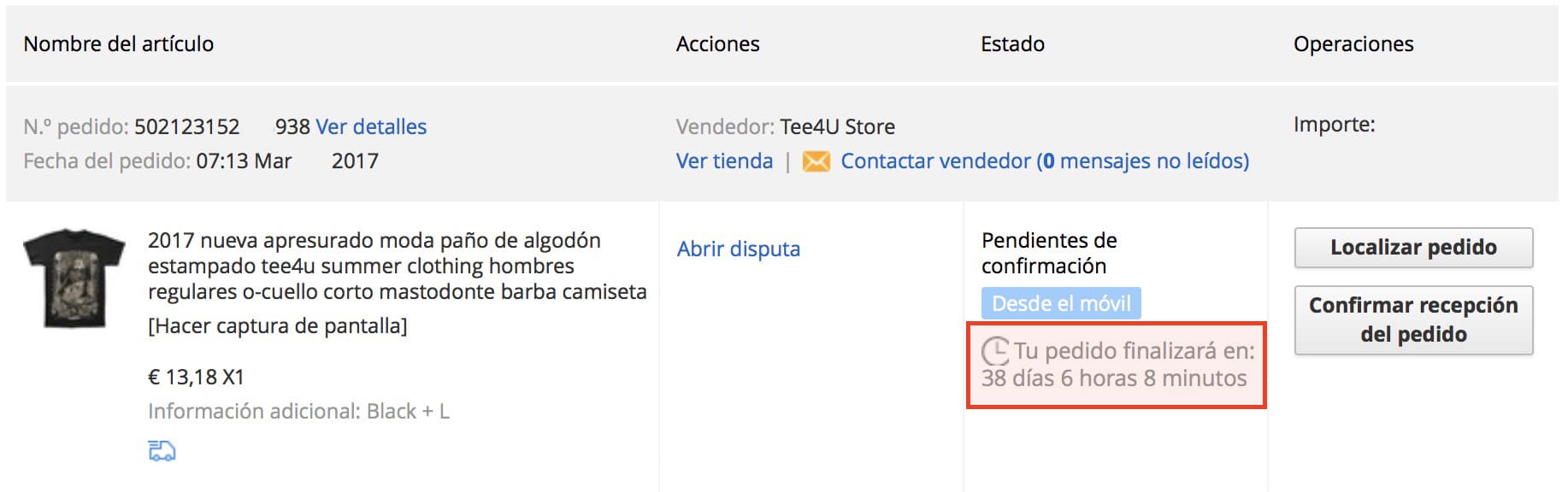Click the Desde el móvil badge
1568x492 pixels.
(x=1061, y=303)
